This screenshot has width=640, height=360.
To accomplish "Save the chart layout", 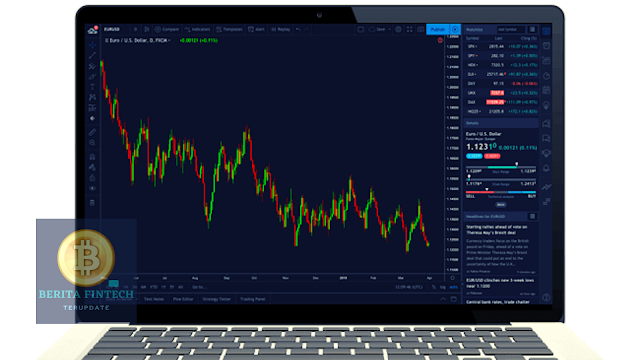I will (x=378, y=29).
